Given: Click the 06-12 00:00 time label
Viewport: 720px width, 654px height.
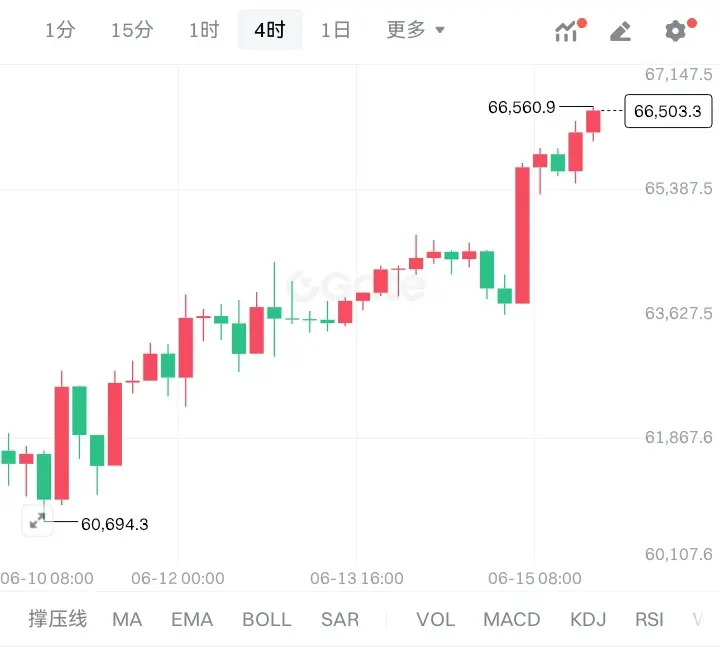Looking at the screenshot, I should 178,578.
